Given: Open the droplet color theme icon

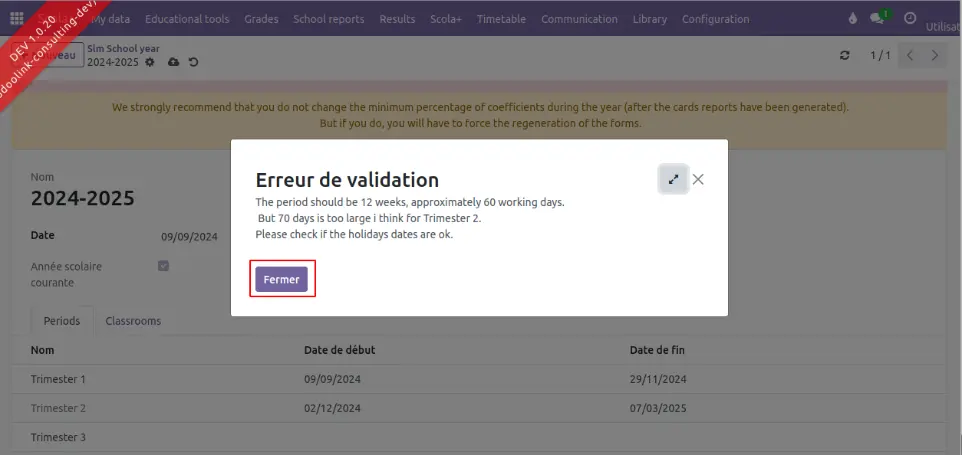Looking at the screenshot, I should (853, 19).
